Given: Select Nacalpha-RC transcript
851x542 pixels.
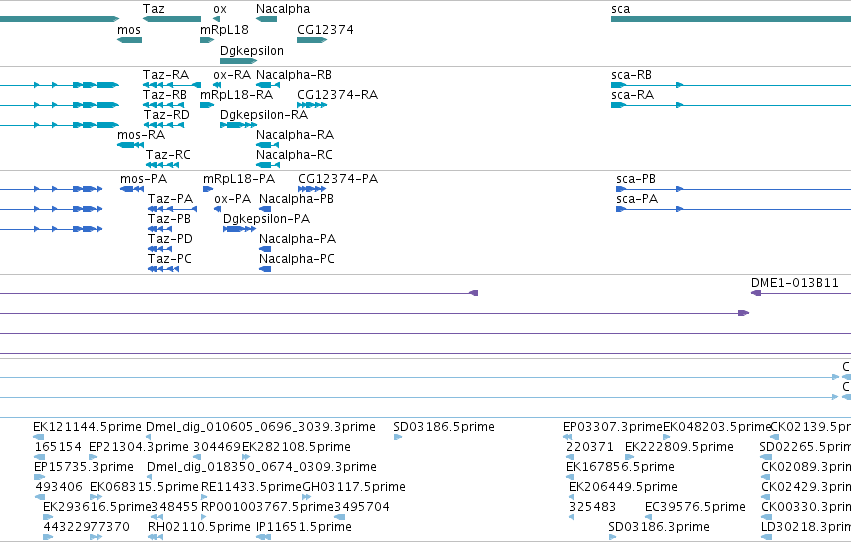Looking at the screenshot, I should coord(268,165).
